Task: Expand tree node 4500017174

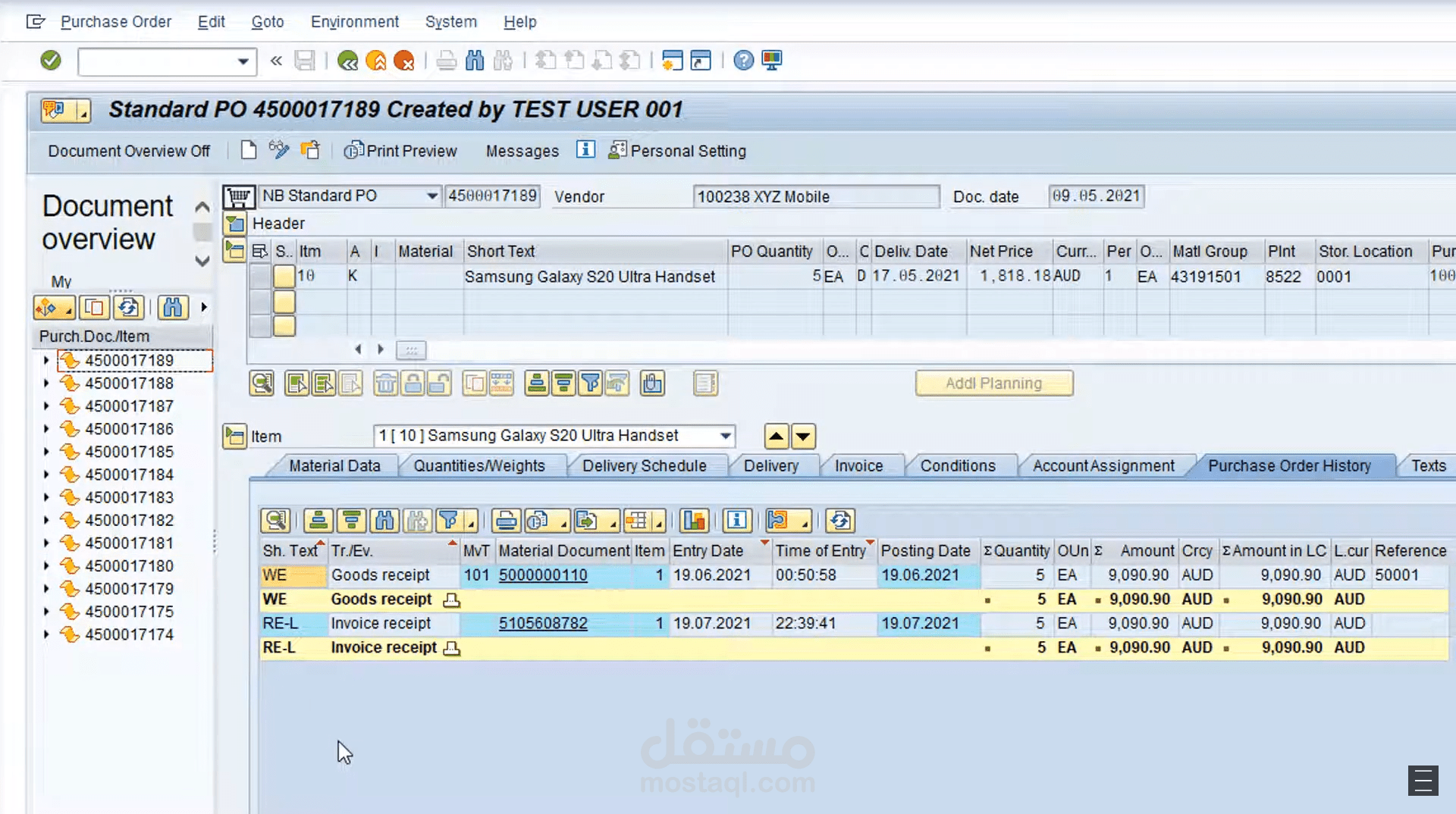Action: 46,634
